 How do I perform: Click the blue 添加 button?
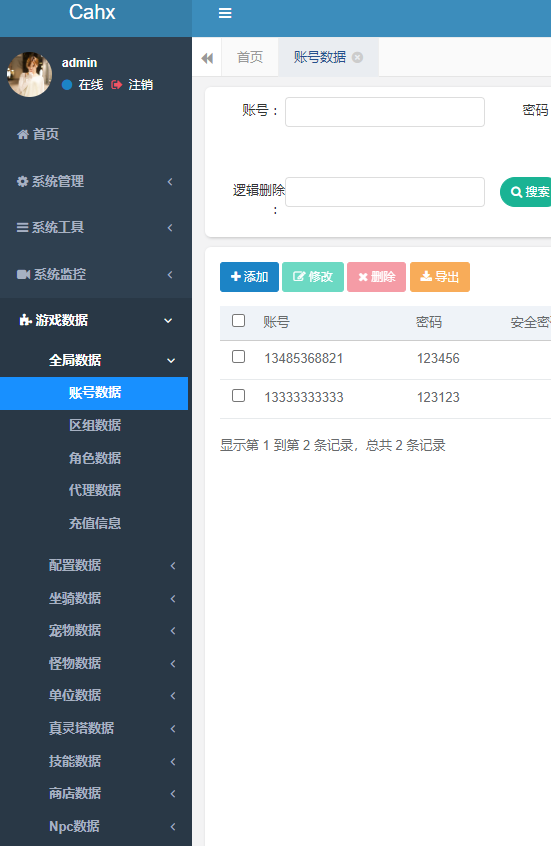(249, 277)
